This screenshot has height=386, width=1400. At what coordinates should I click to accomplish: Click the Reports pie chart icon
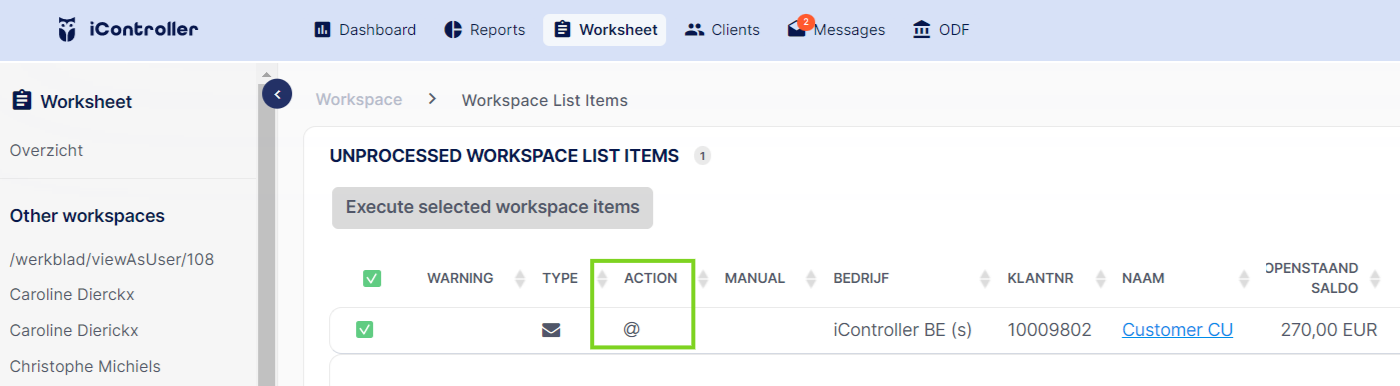pyautogui.click(x=453, y=30)
